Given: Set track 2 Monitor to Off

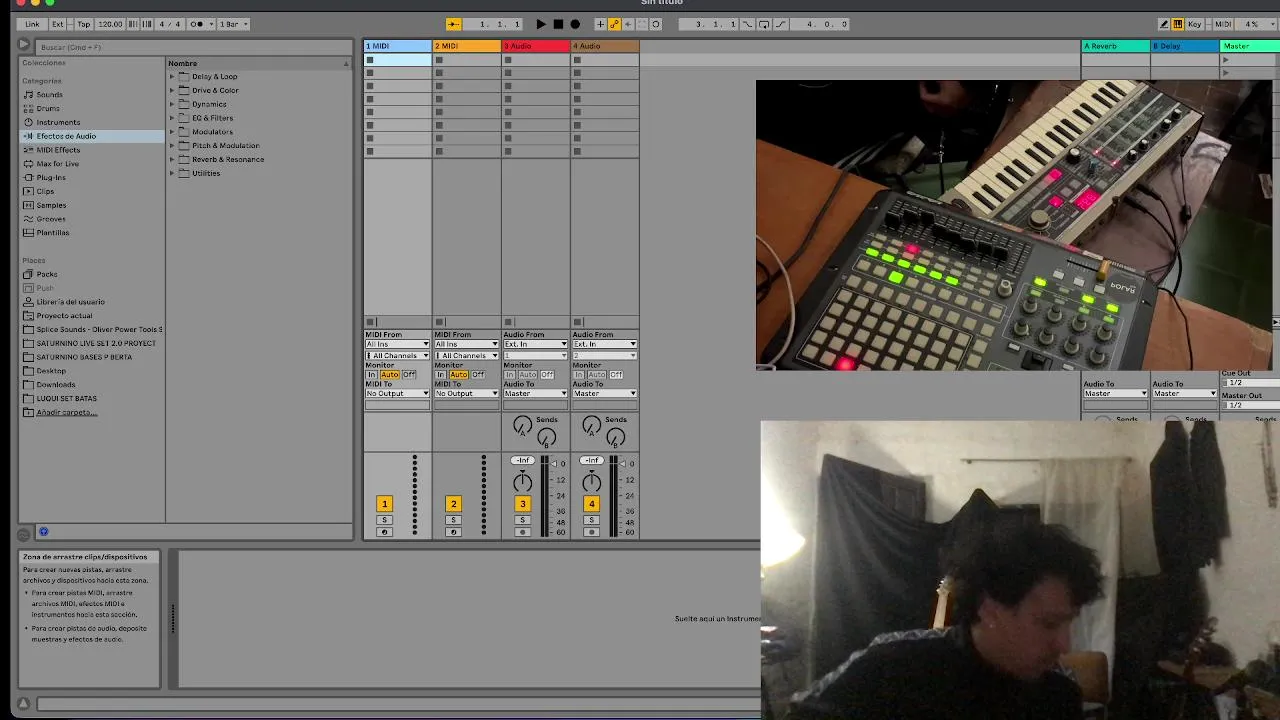Looking at the screenshot, I should coord(478,374).
